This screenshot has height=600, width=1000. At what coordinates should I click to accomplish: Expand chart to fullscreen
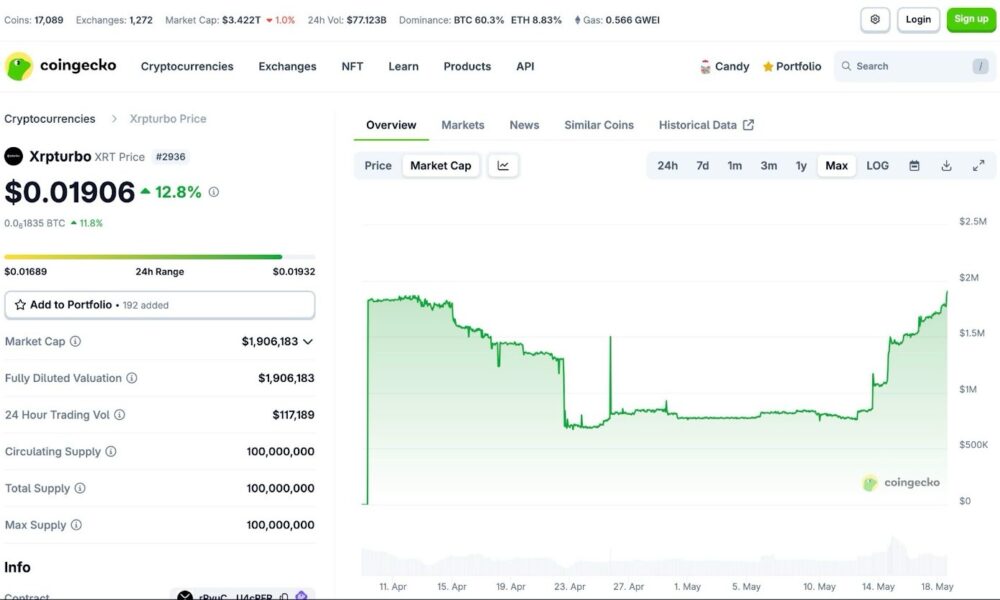click(x=978, y=166)
